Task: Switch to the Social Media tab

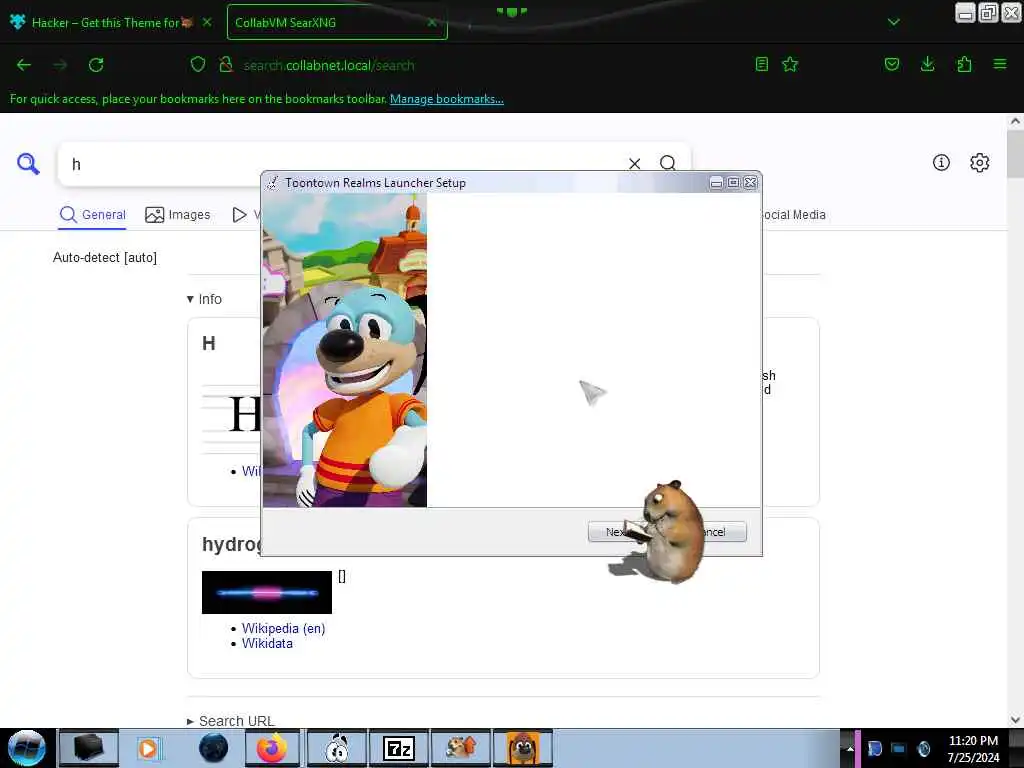Action: tap(793, 215)
